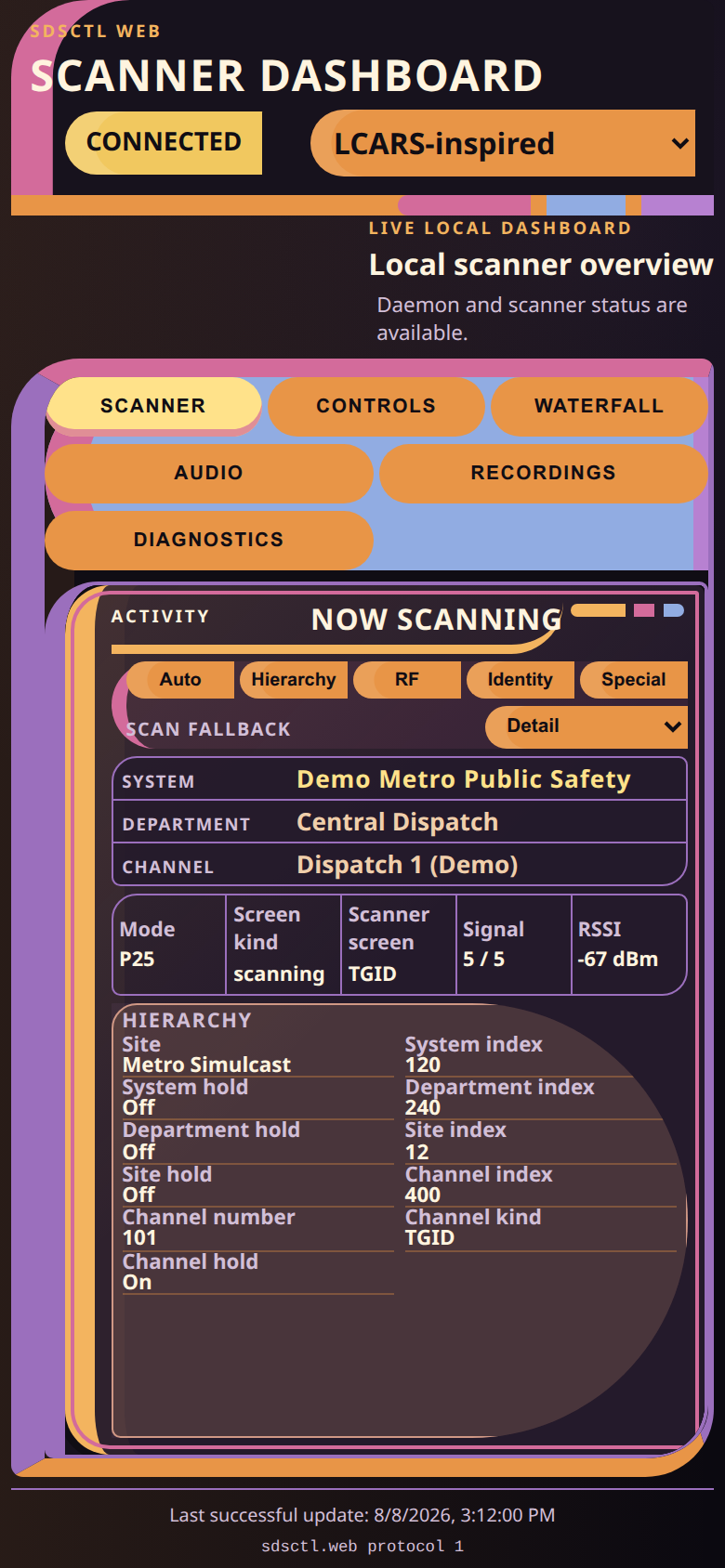Open the Waterfall tab
This screenshot has width=725, height=1568.
600,405
